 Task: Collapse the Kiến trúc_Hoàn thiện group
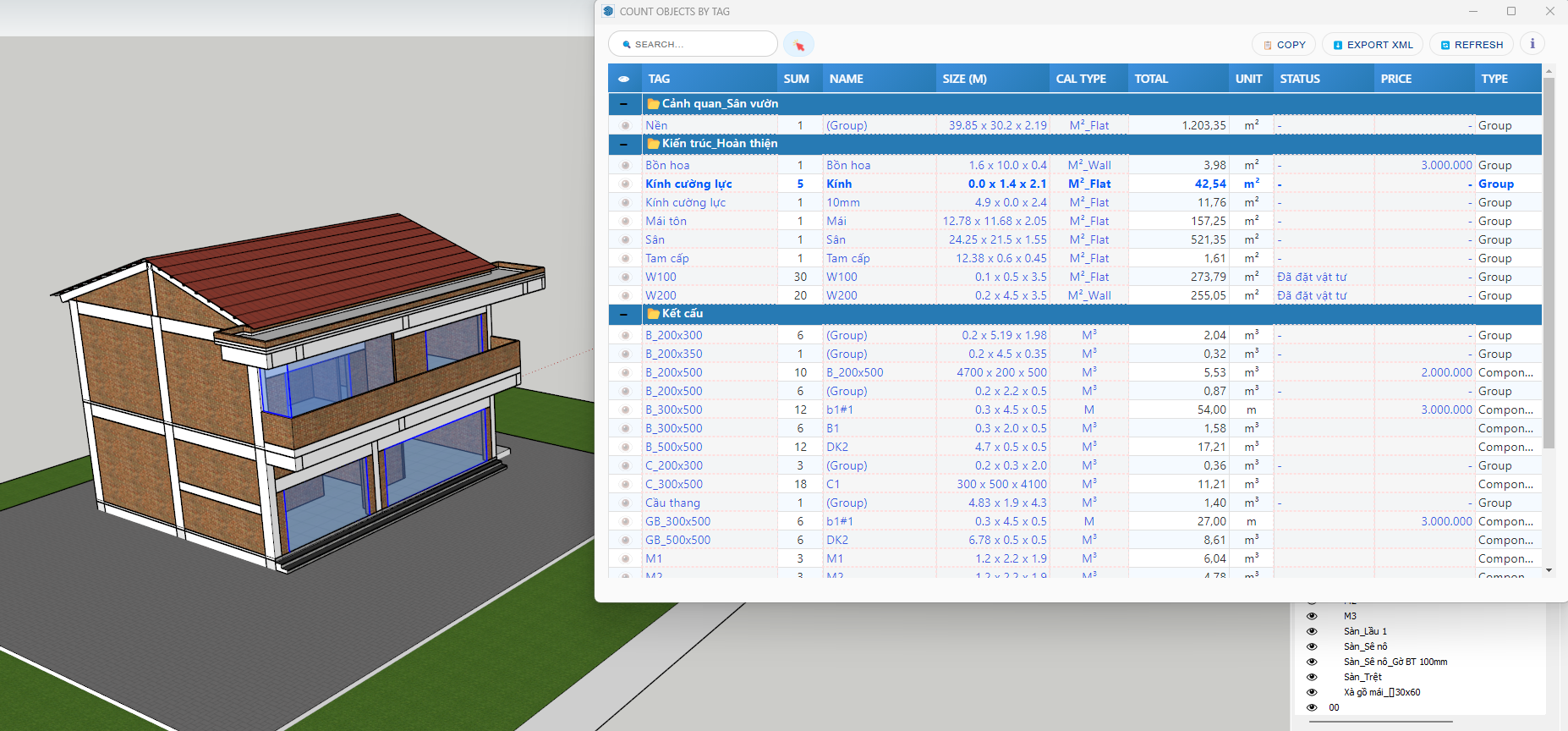click(x=624, y=144)
